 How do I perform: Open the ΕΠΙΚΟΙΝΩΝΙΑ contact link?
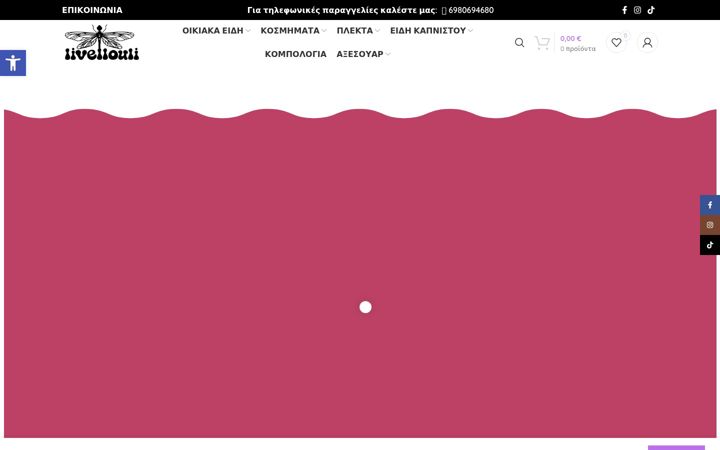[x=92, y=10]
